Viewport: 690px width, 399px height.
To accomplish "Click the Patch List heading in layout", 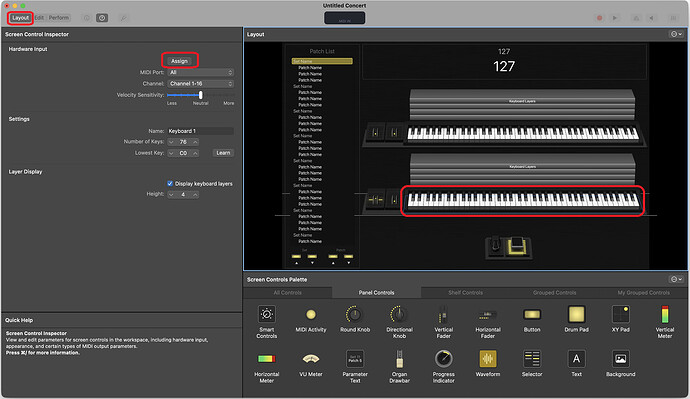I will 322,51.
